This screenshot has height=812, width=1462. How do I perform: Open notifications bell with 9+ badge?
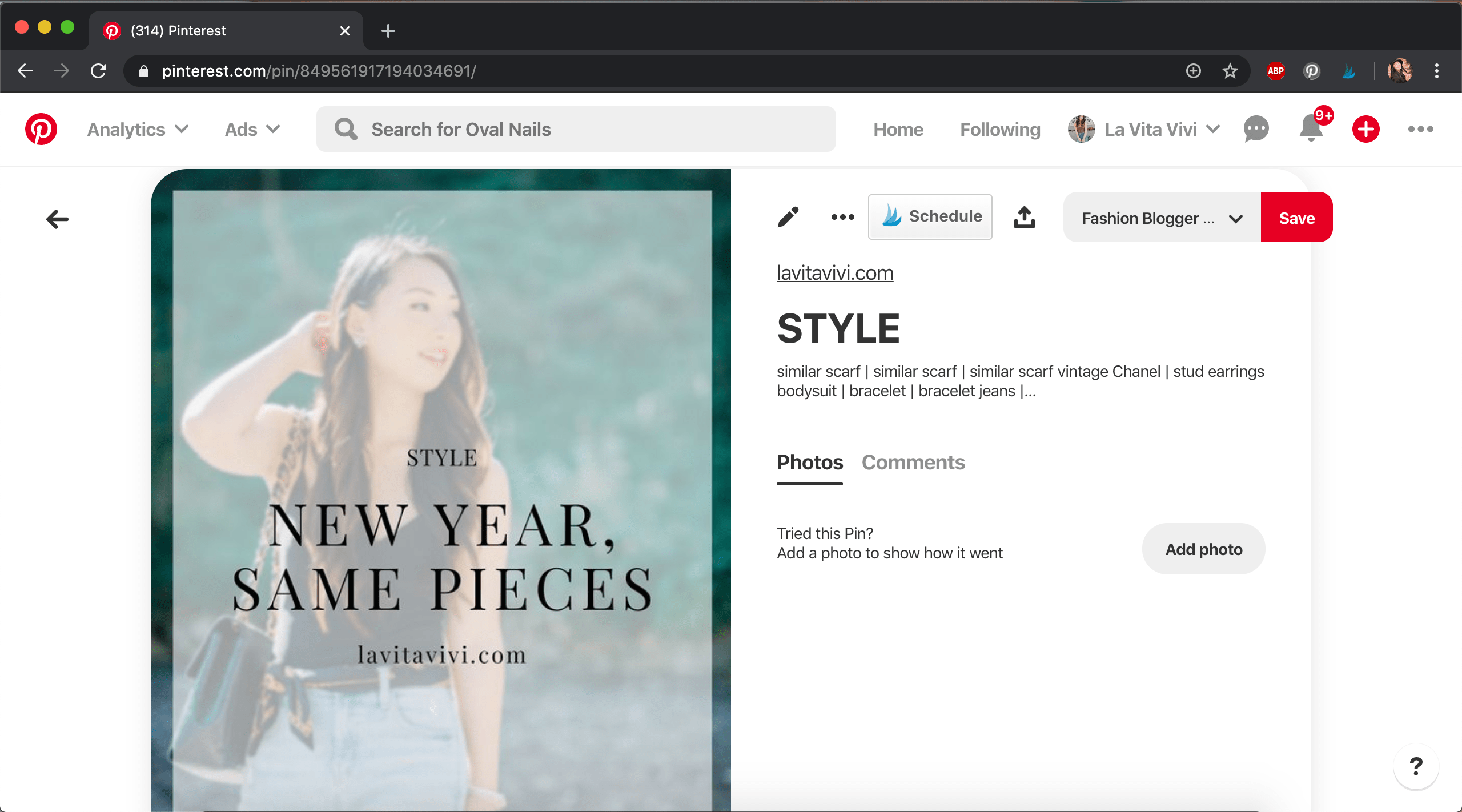(x=1311, y=129)
